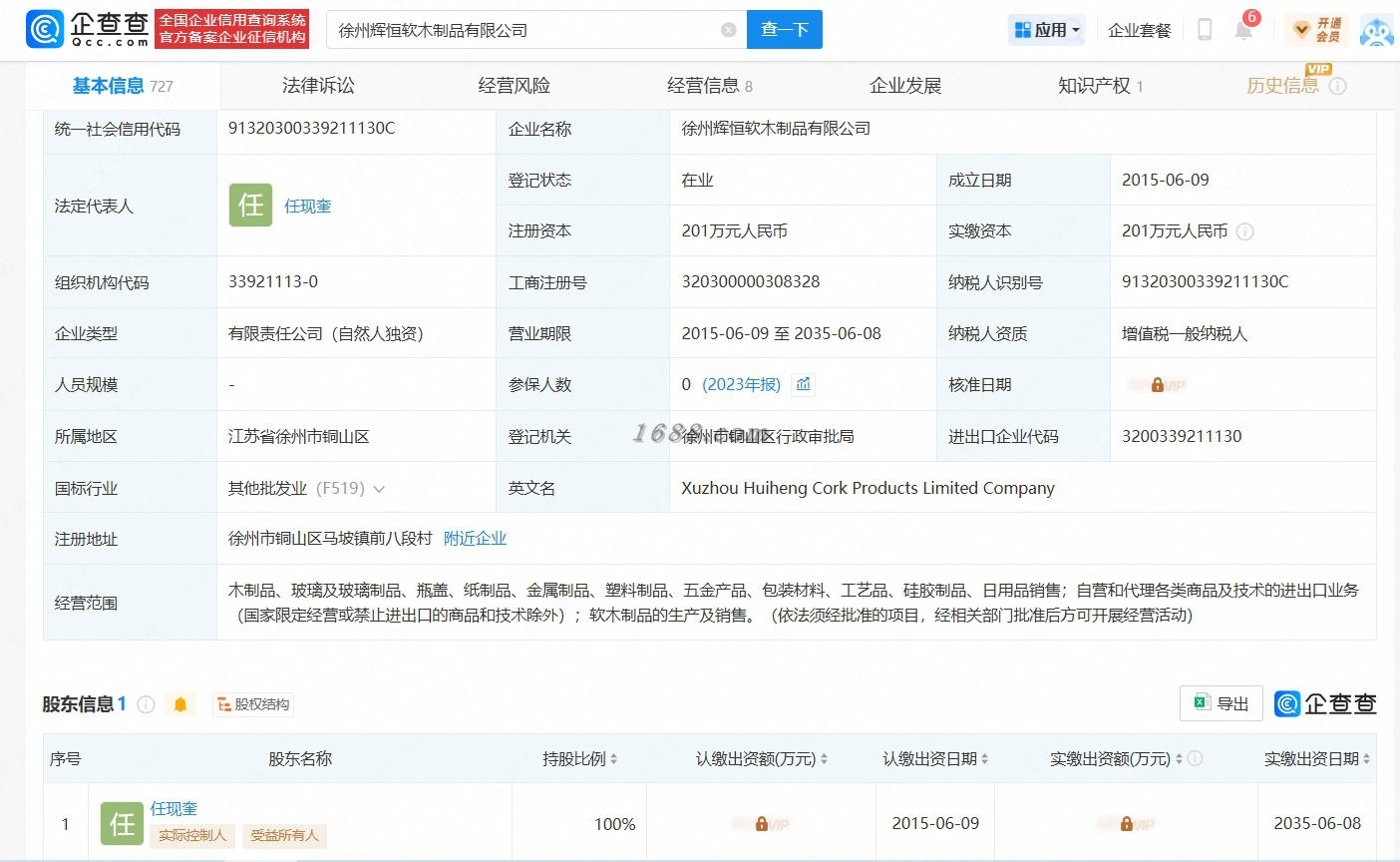Click the info icon next to 股东信息
The image size is (1400, 862).
pyautogui.click(x=146, y=704)
